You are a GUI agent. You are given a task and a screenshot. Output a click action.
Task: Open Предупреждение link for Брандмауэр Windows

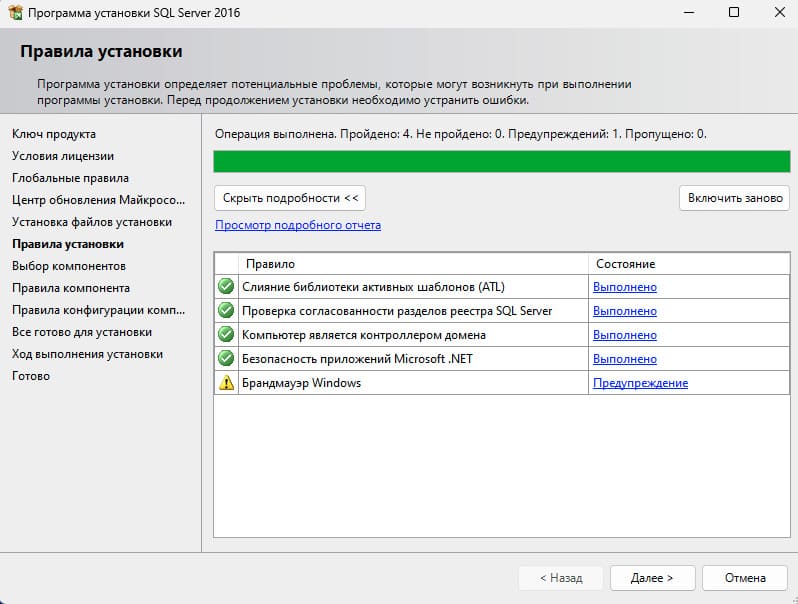[x=640, y=383]
